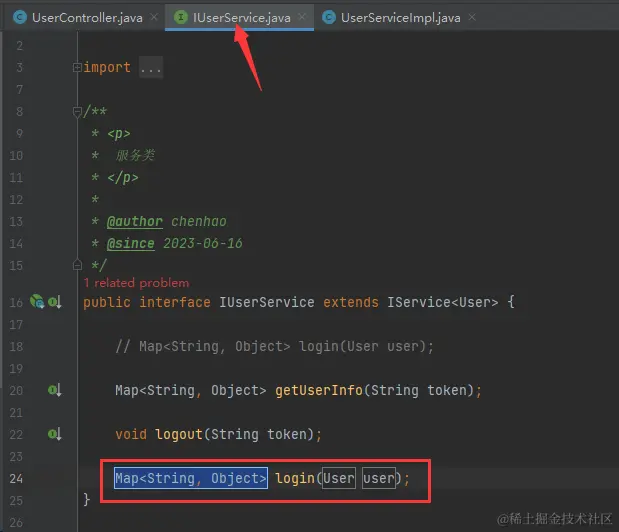This screenshot has height=532, width=619.
Task: Click the commented-out login line 18
Action: point(275,347)
